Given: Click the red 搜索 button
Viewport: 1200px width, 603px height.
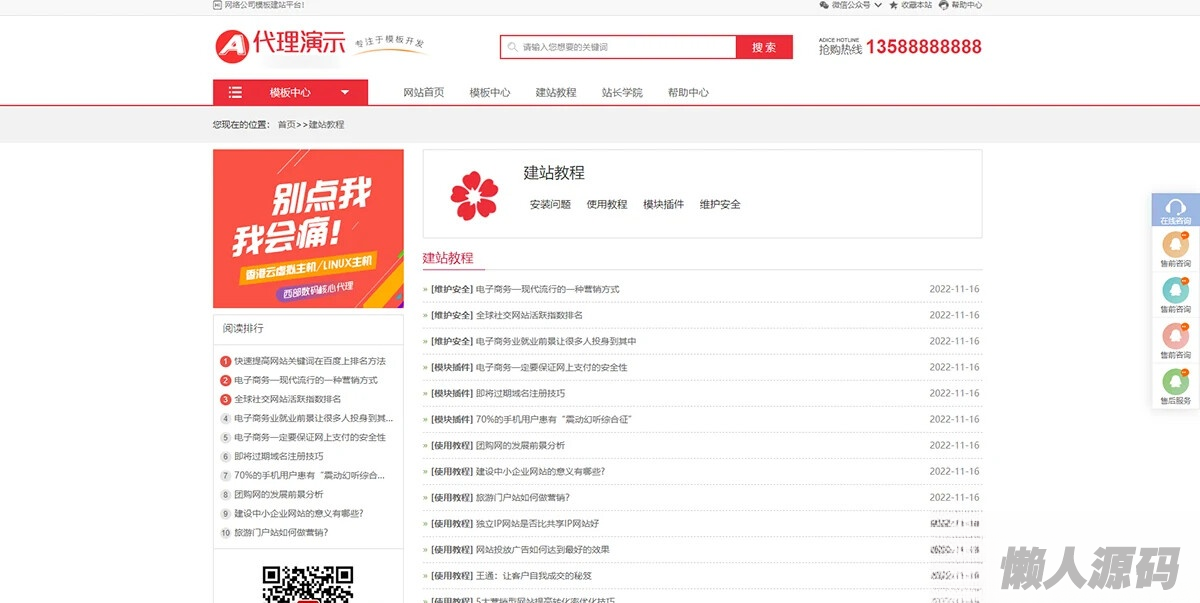Looking at the screenshot, I should (x=764, y=47).
